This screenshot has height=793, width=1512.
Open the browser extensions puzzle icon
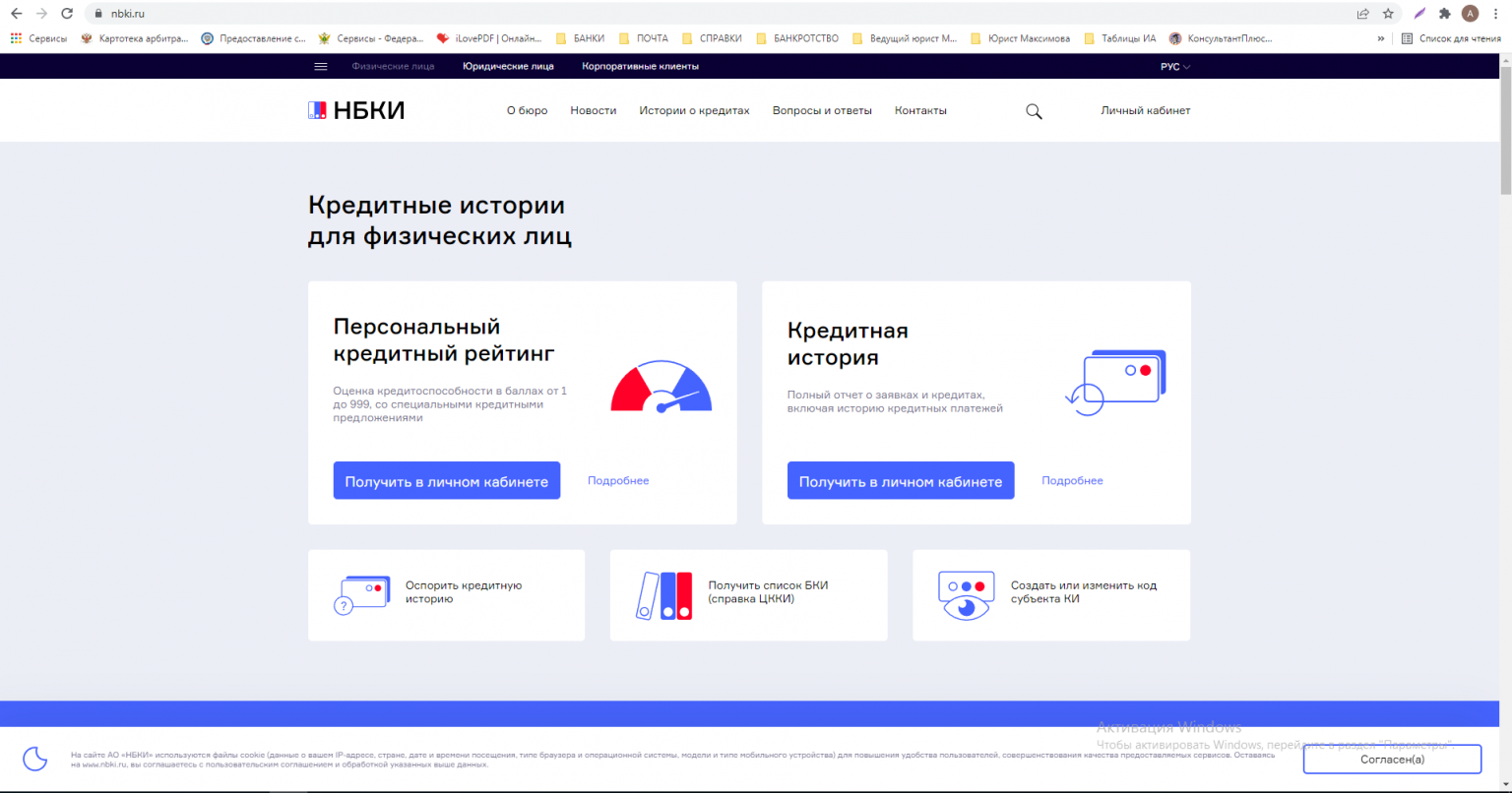(1444, 14)
